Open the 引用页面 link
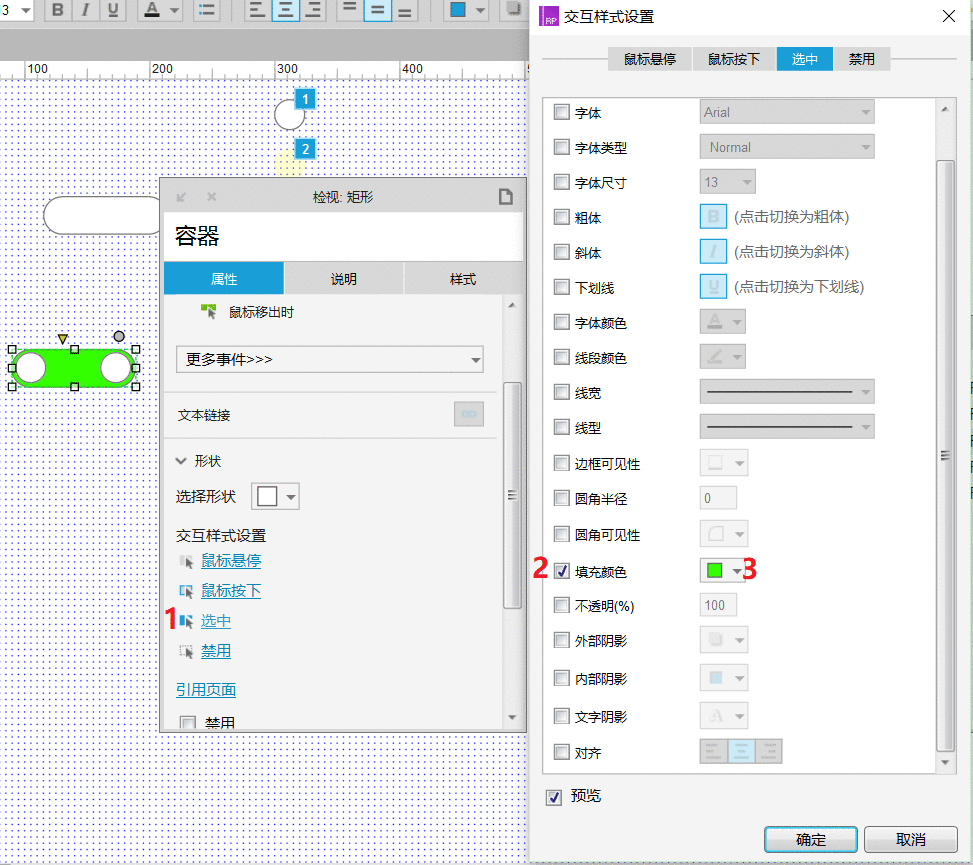973x865 pixels. click(206, 689)
